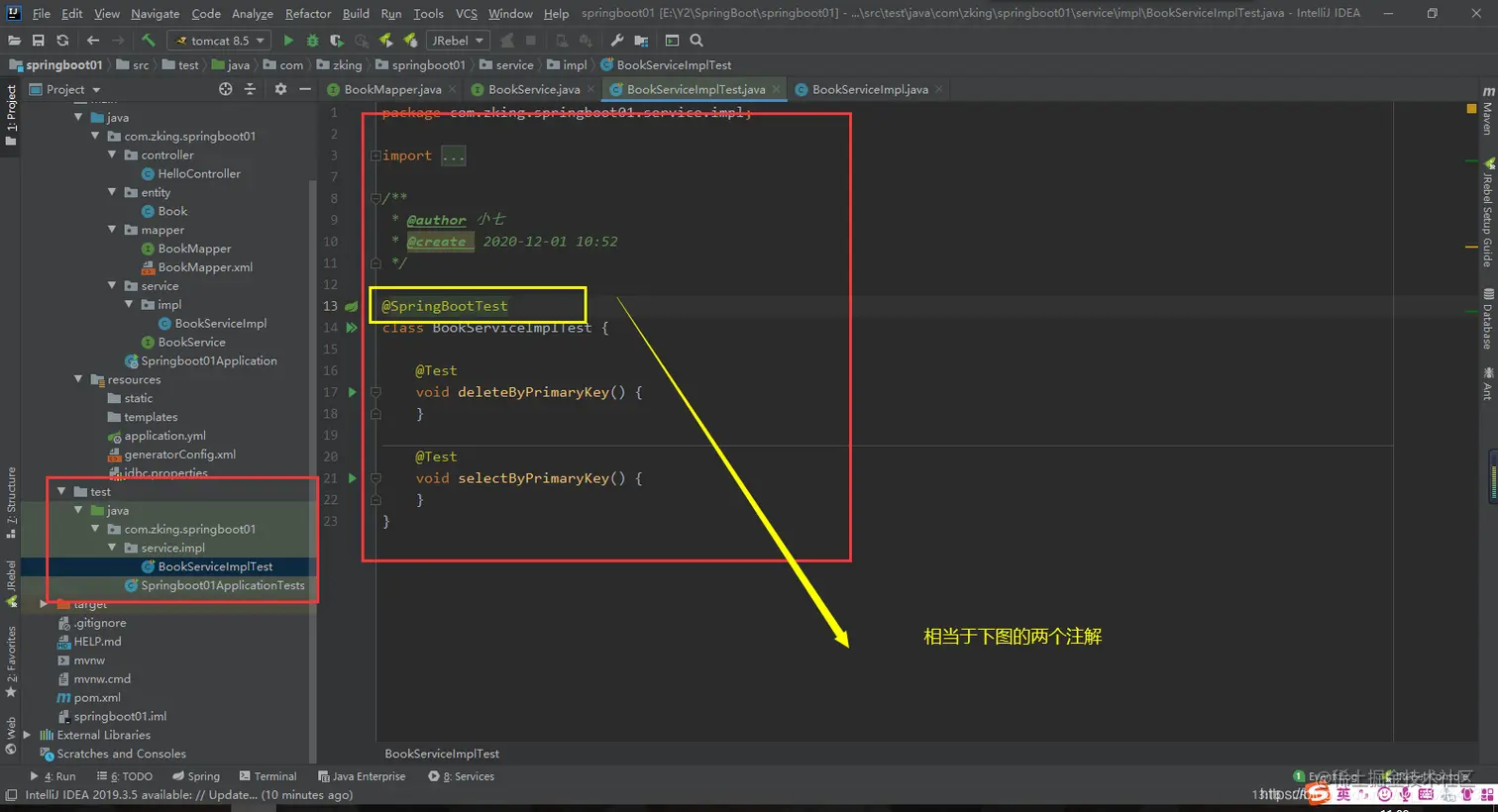The width and height of the screenshot is (1498, 812).
Task: Toggle the Maven side panel
Action: pos(1487,111)
